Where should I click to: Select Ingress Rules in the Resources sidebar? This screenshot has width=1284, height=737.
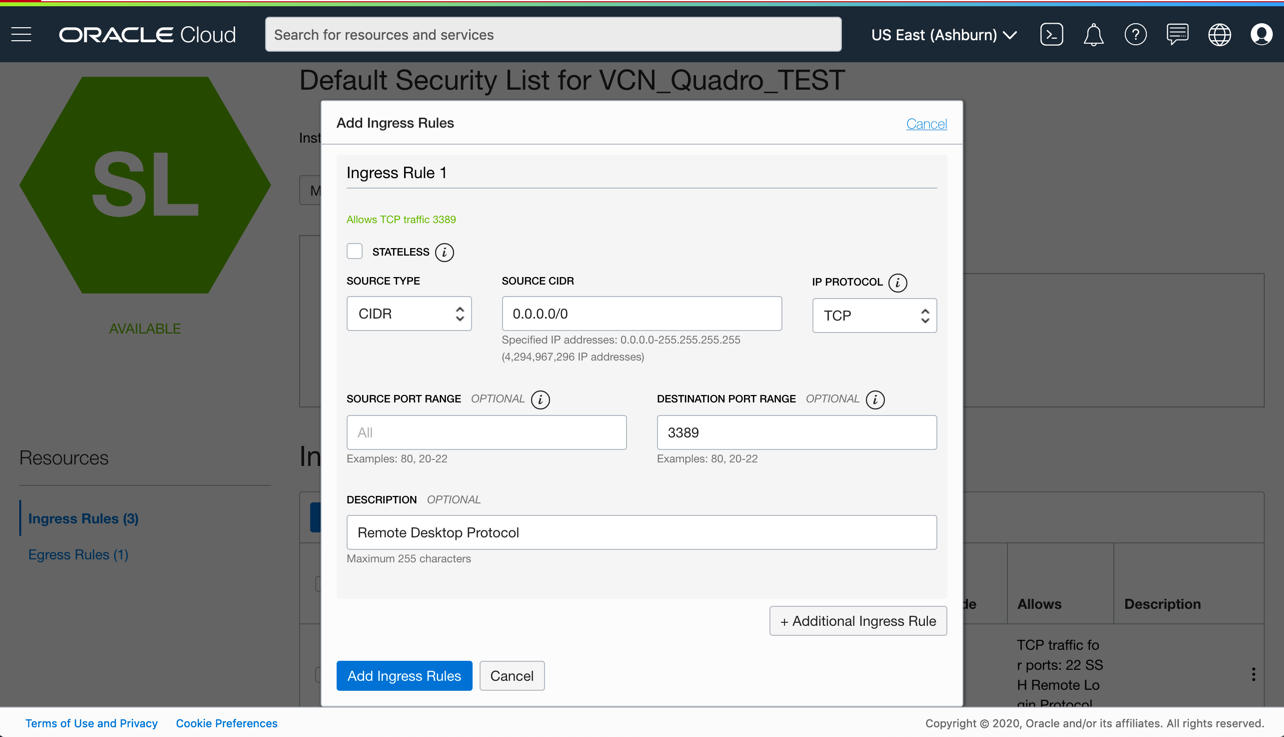(81, 518)
